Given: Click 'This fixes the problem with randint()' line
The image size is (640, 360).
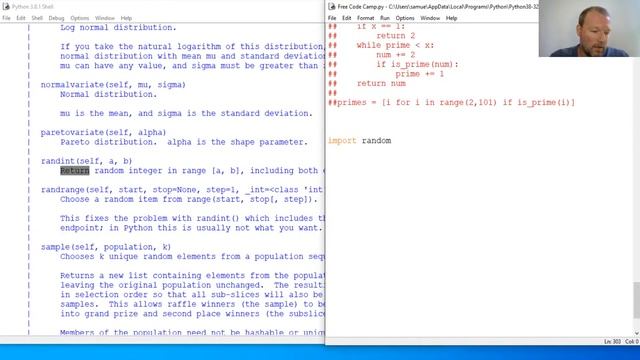Looking at the screenshot, I should tap(192, 218).
